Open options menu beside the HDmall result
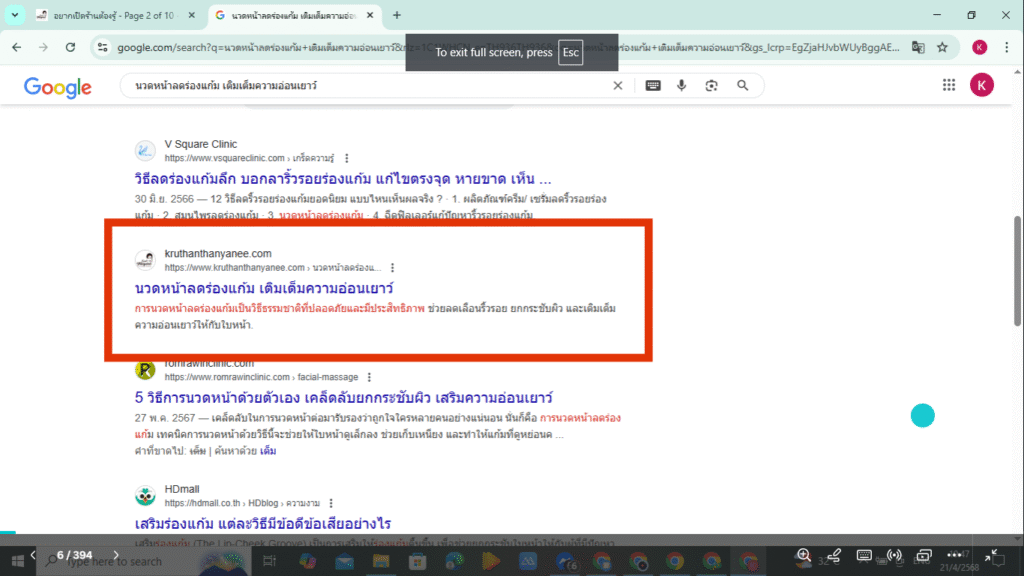 [330, 502]
